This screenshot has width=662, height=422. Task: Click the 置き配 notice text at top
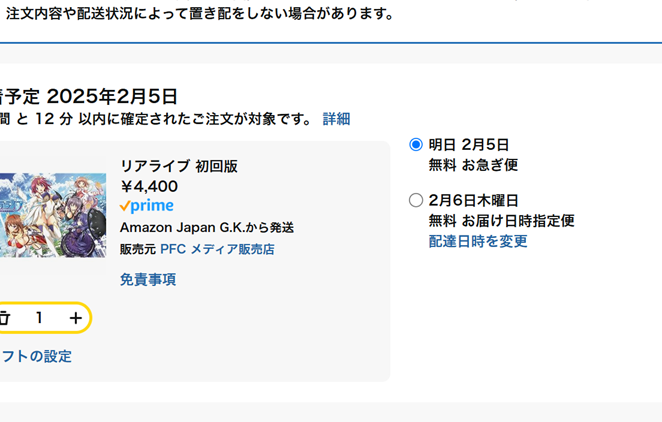coord(200,14)
